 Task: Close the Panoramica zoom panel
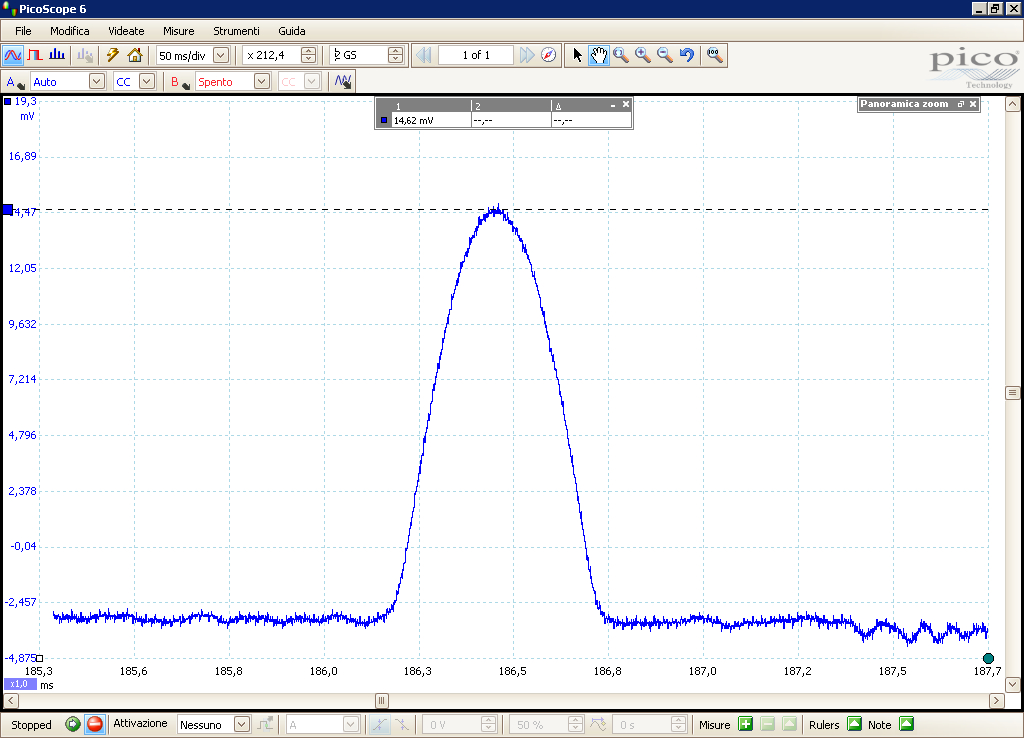pyautogui.click(x=973, y=104)
